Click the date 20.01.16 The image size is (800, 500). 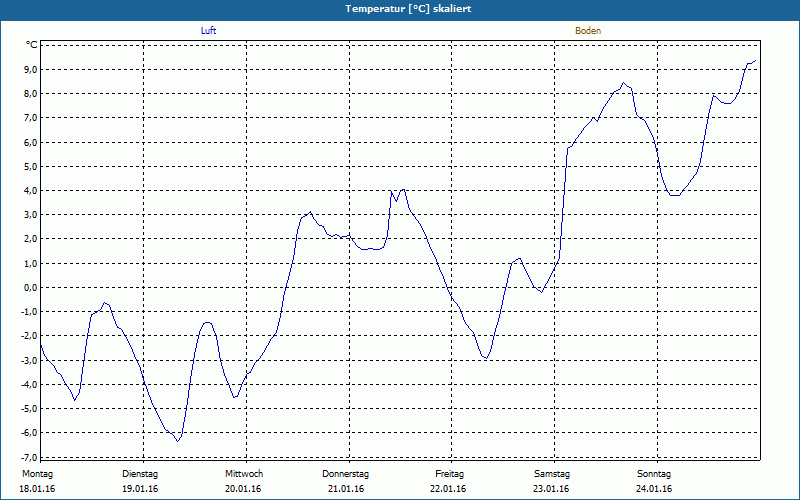pos(243,489)
